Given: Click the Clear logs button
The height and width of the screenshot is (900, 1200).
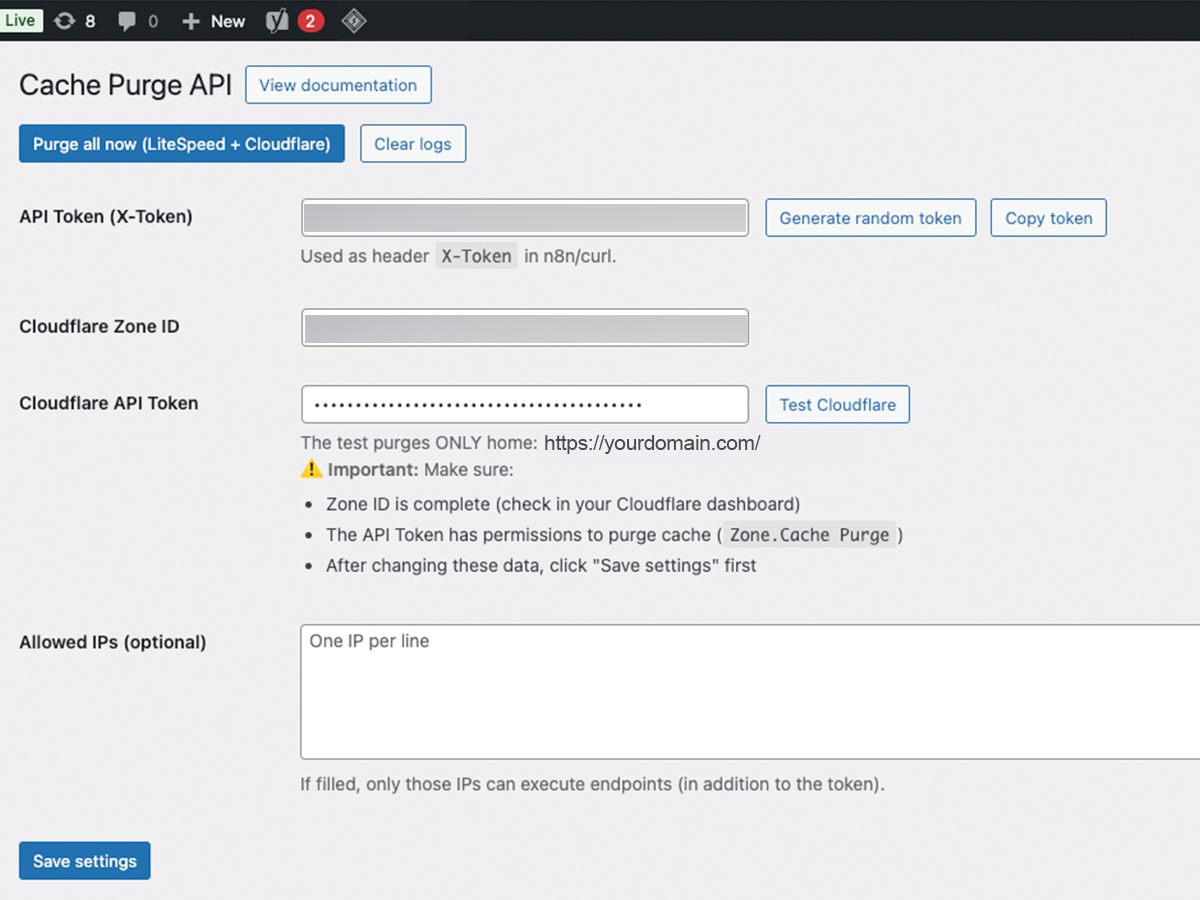Looking at the screenshot, I should tap(412, 144).
